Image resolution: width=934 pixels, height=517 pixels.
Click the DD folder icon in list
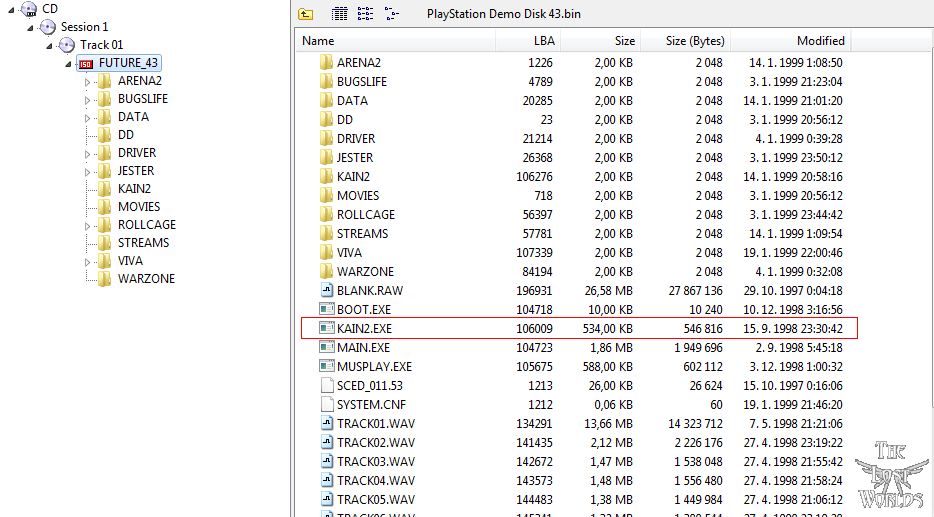pos(326,119)
